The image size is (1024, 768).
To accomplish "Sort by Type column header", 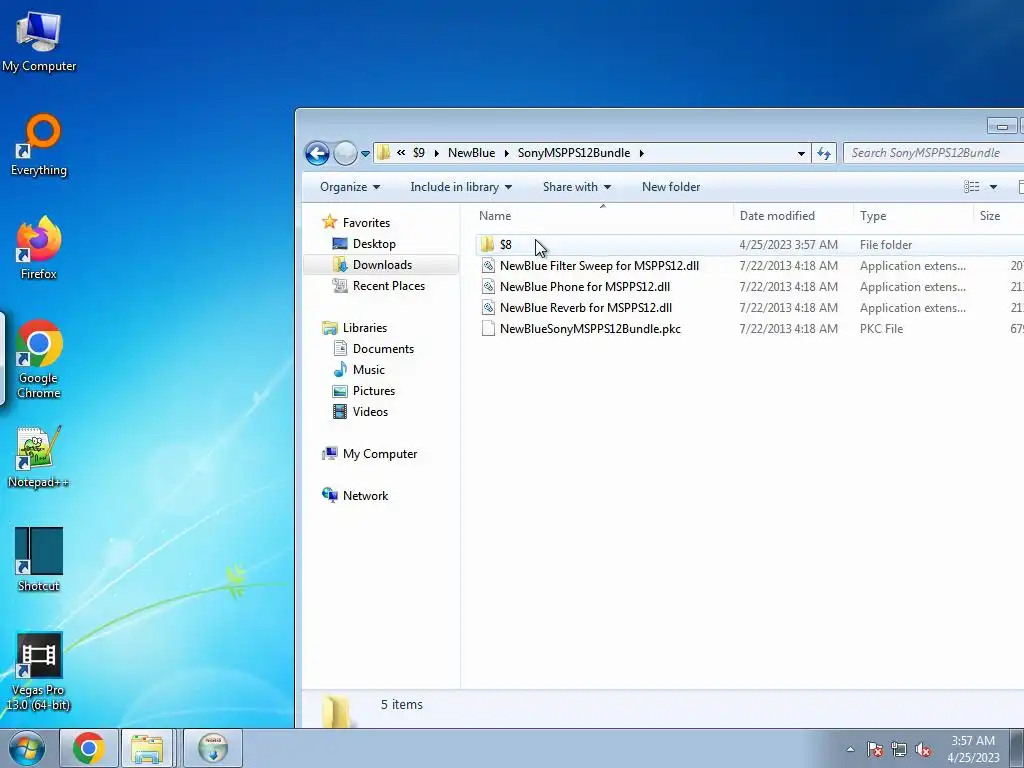I will pos(873,216).
